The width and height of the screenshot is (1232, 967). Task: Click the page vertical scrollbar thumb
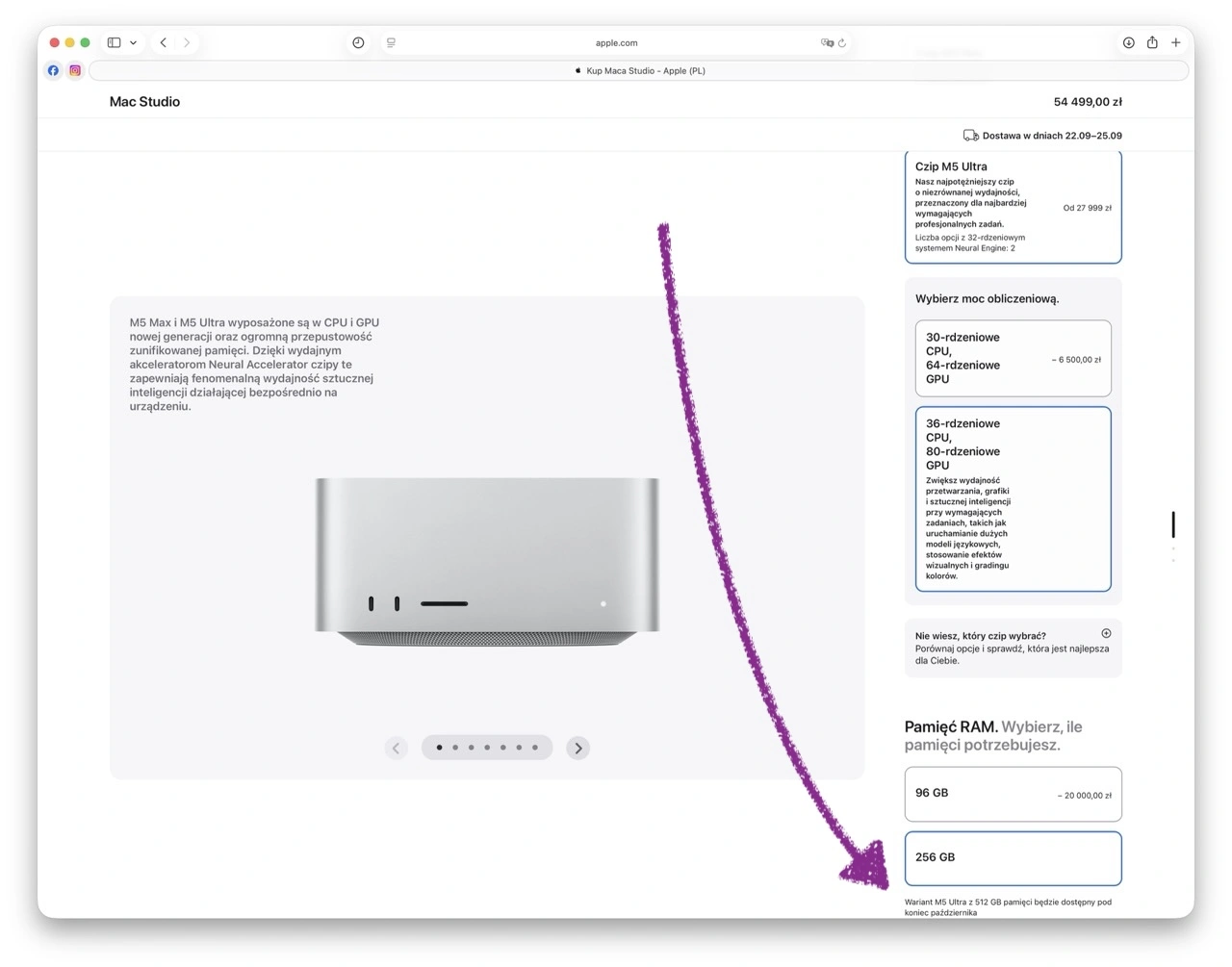tap(1172, 524)
